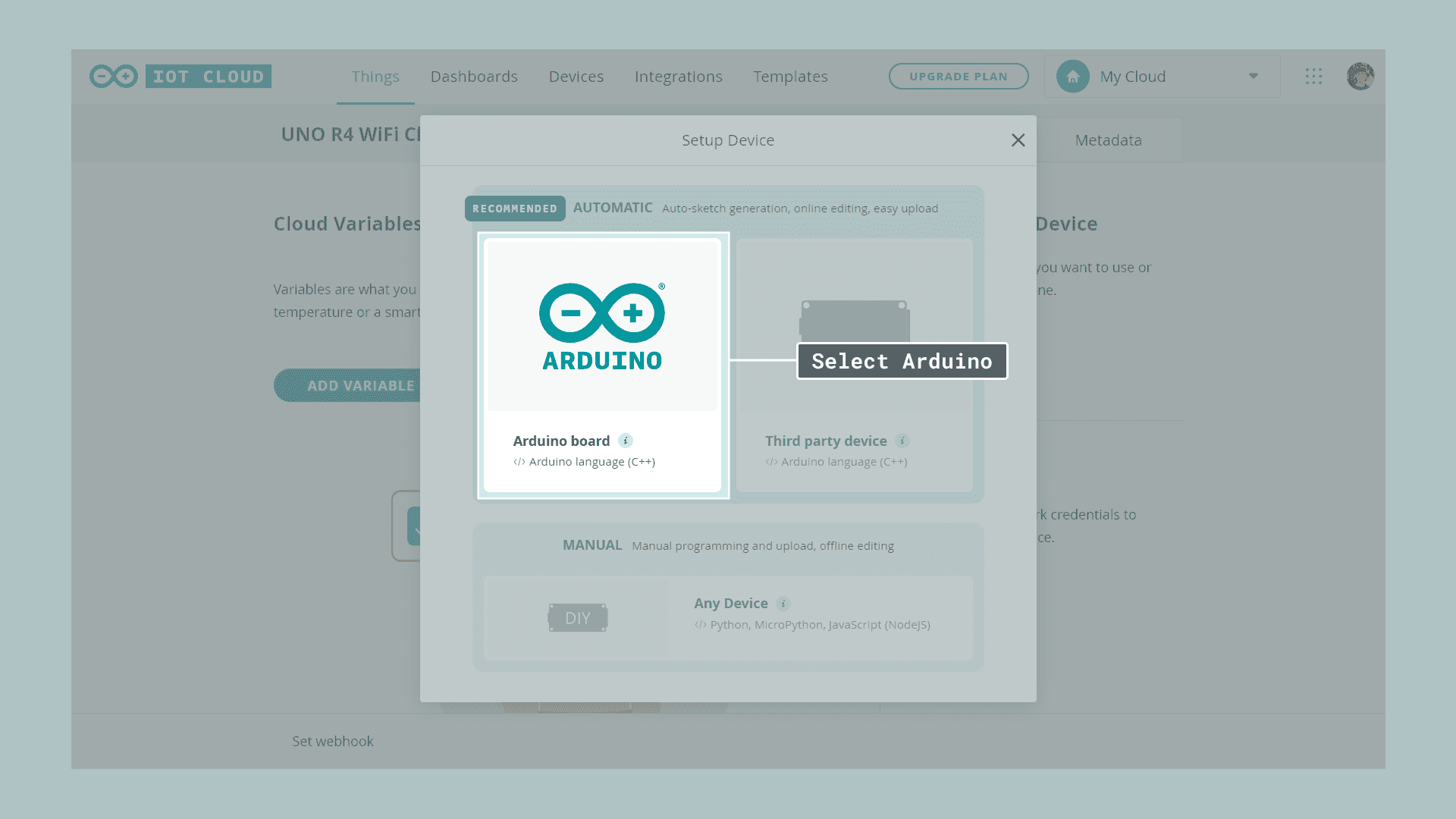Click the info icon beside Third party device
1456x819 pixels.
[902, 441]
